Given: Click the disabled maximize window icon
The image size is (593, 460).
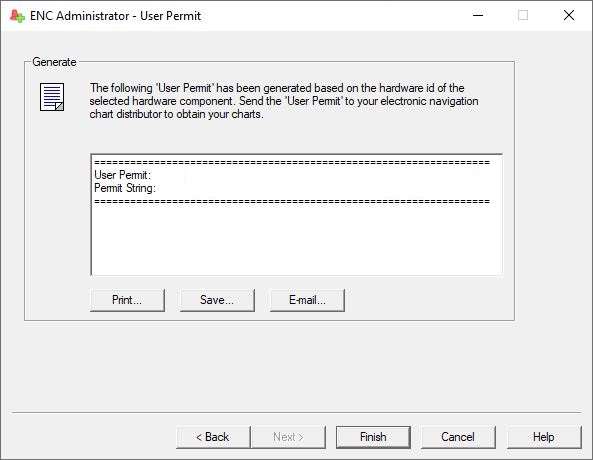Looking at the screenshot, I should tap(523, 16).
